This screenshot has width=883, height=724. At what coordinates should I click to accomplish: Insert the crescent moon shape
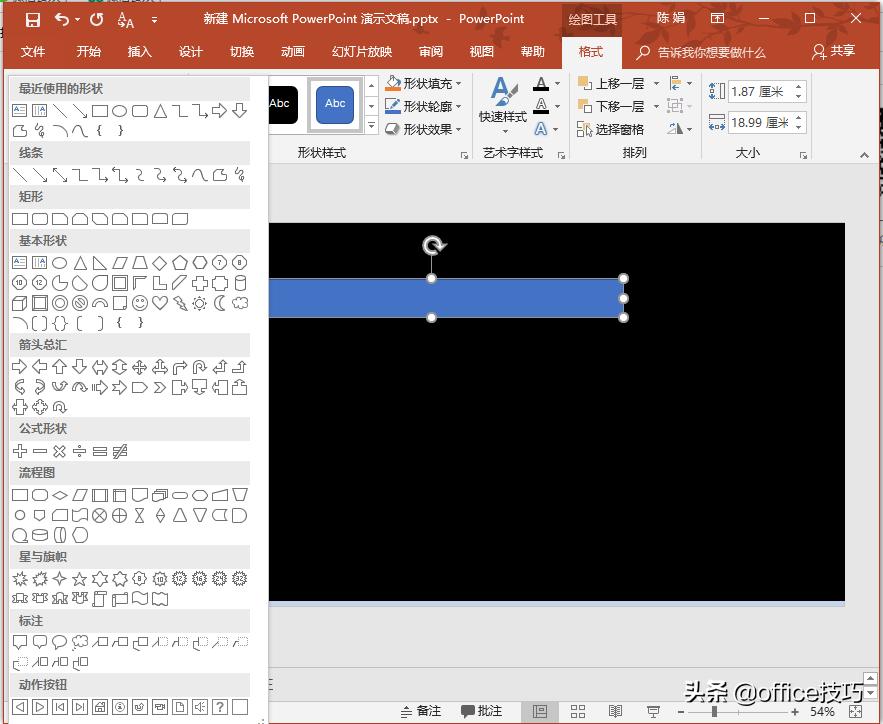220,303
